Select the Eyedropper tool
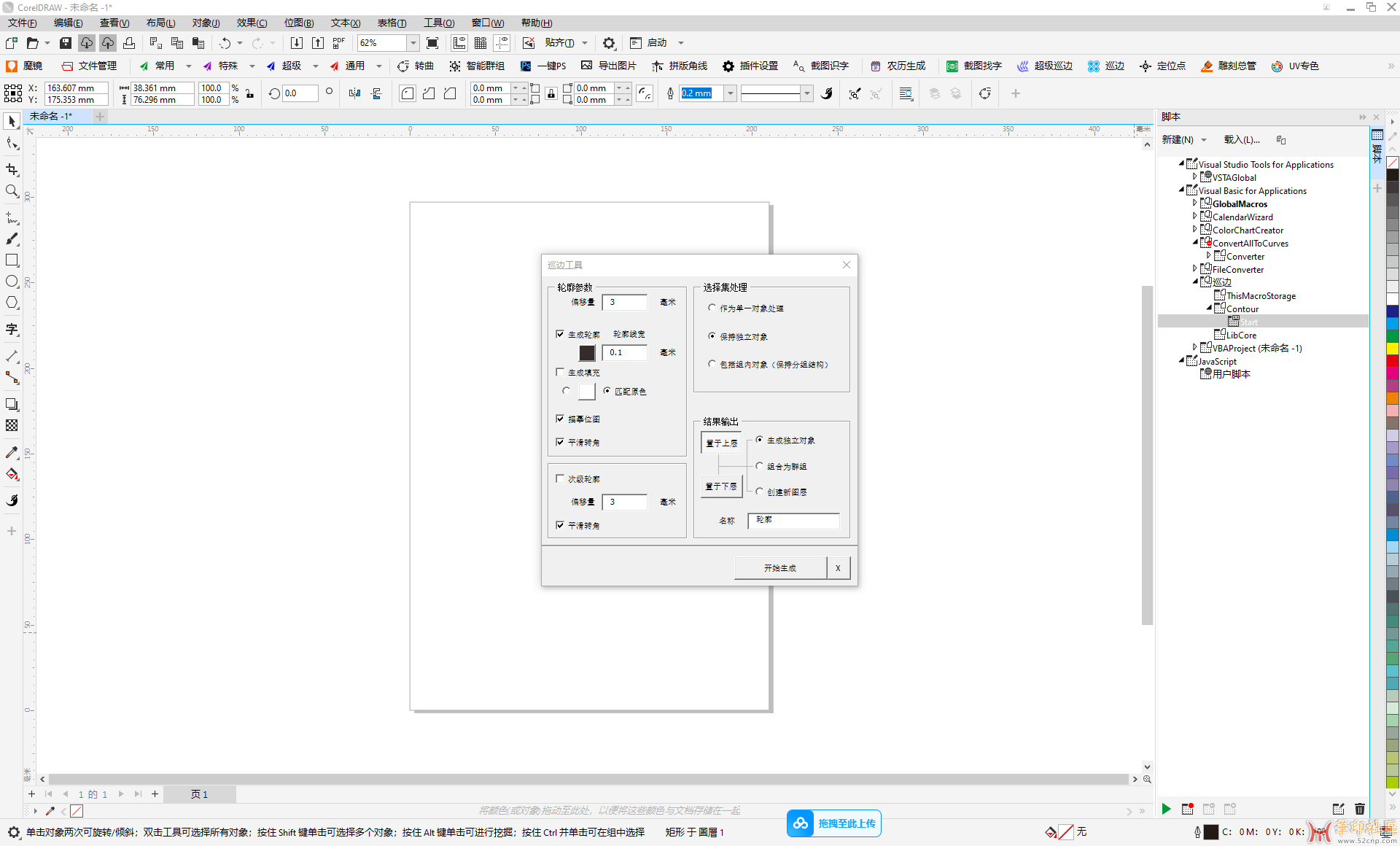This screenshot has width=1400, height=846. coord(12,452)
